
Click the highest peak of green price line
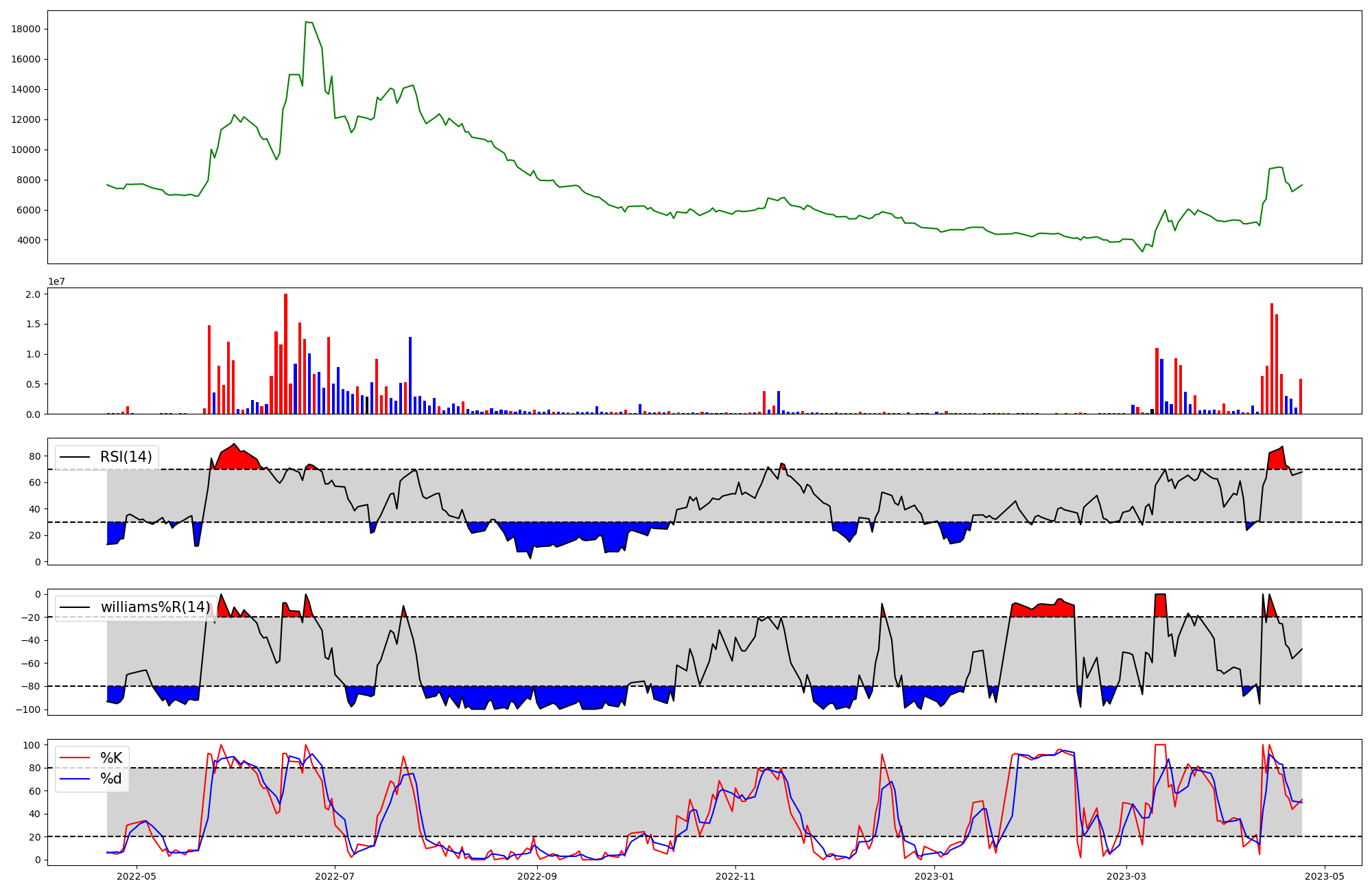pos(307,22)
